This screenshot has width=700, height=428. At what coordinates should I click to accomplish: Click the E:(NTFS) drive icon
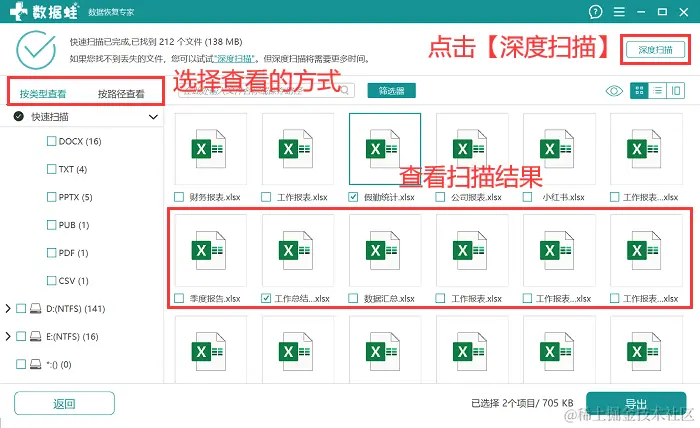tap(36, 337)
